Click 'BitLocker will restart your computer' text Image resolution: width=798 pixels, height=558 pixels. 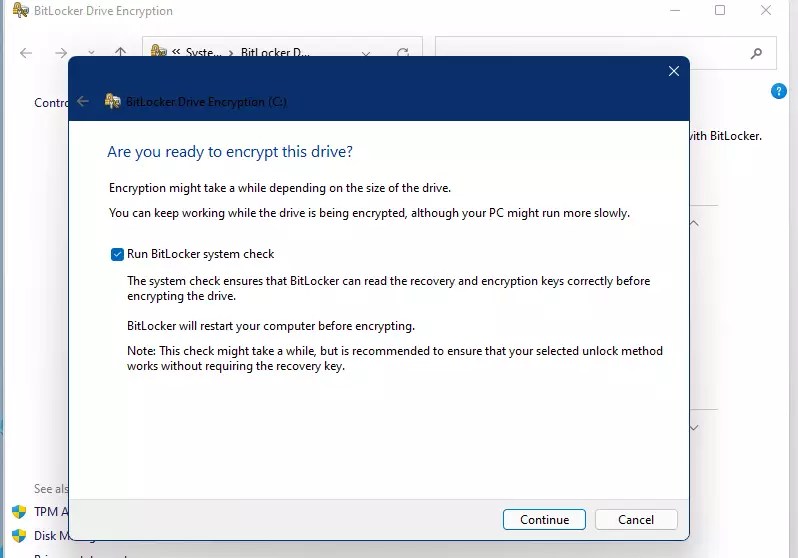click(271, 326)
